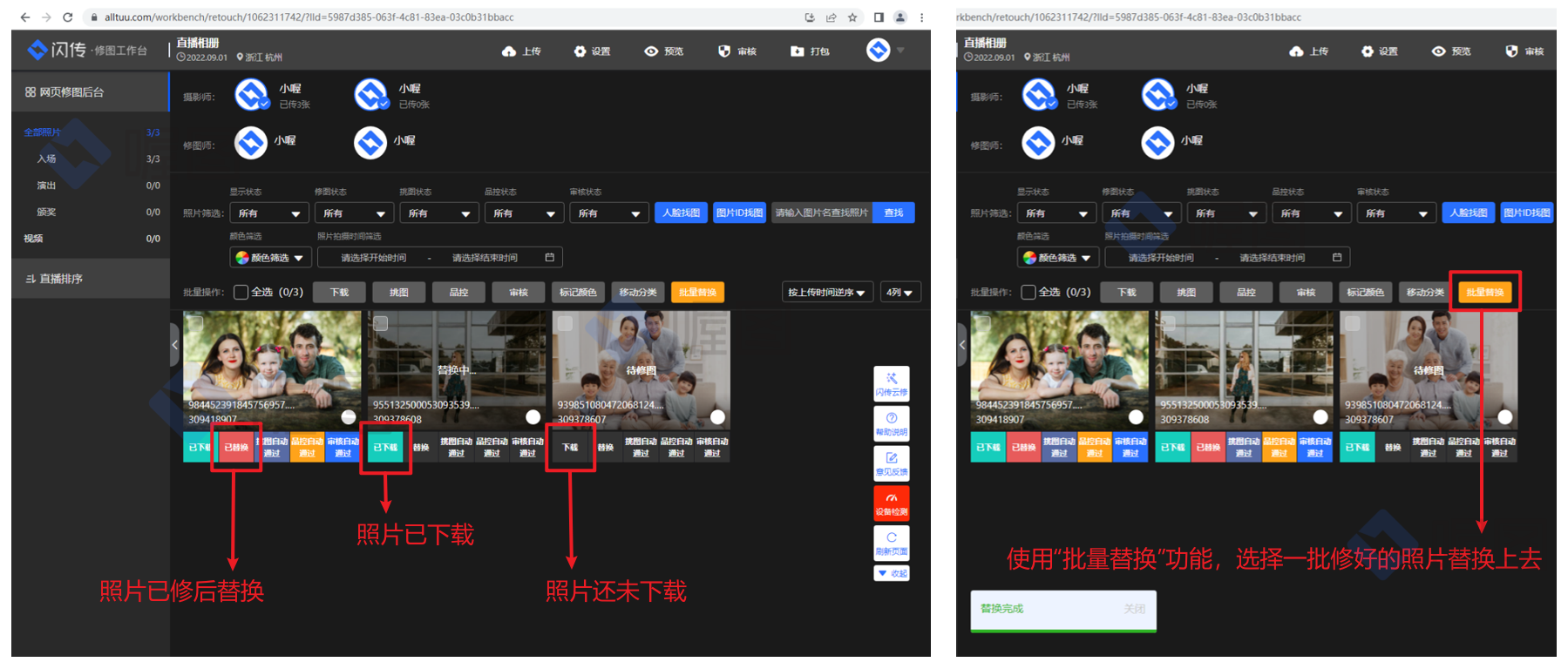Viewport: 1568px width, 662px height.
Task: Click 移动分类 button in right window
Action: tap(1425, 293)
